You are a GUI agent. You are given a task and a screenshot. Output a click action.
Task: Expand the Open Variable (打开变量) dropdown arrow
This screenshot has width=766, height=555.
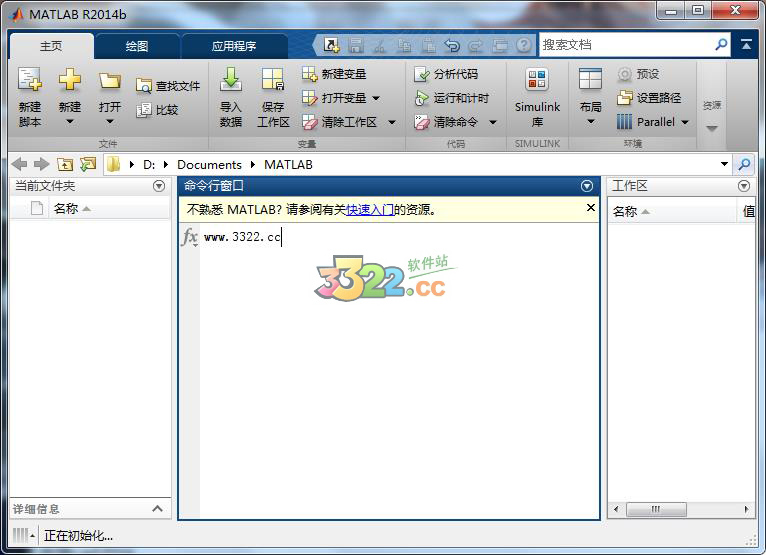coord(376,98)
